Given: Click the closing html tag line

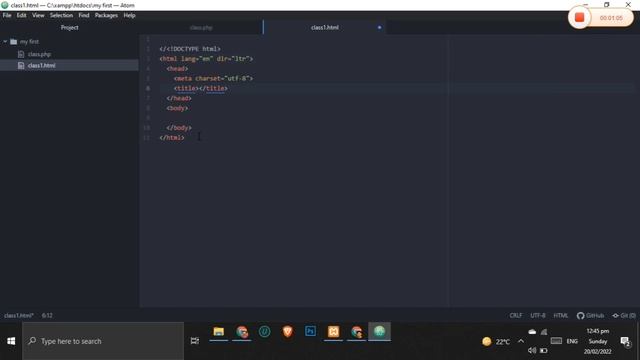Looking at the screenshot, I should pos(172,138).
